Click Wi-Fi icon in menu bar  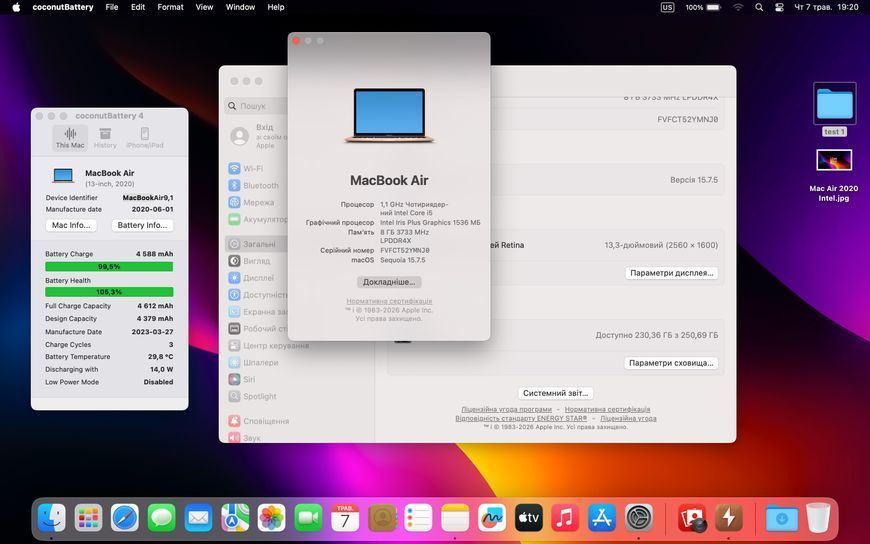pyautogui.click(x=738, y=7)
